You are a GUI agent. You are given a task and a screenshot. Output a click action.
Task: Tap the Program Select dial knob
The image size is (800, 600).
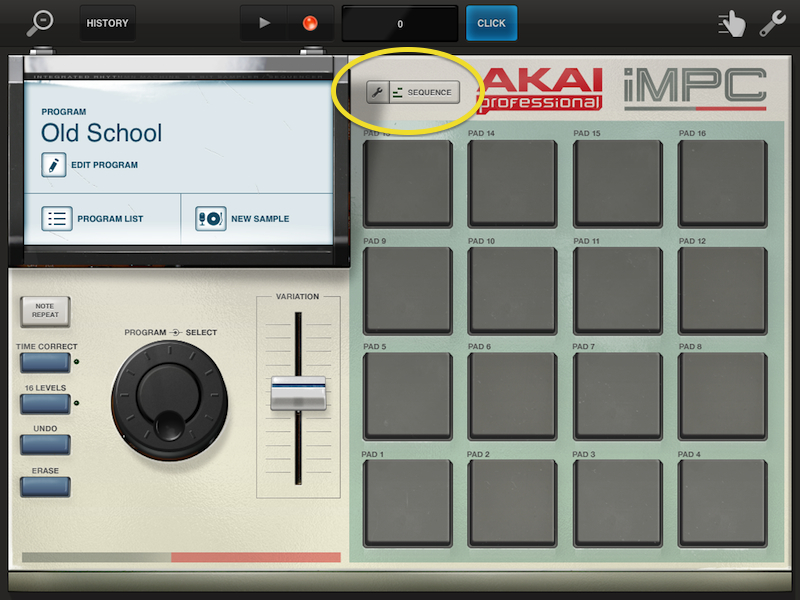169,400
